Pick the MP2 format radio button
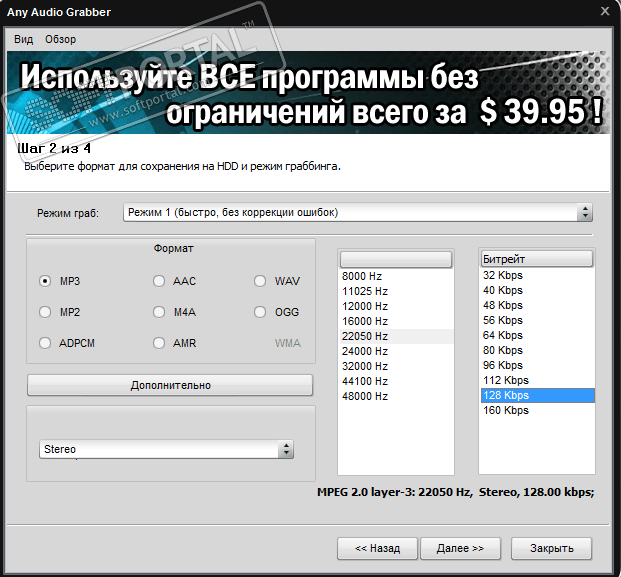 pyautogui.click(x=45, y=312)
